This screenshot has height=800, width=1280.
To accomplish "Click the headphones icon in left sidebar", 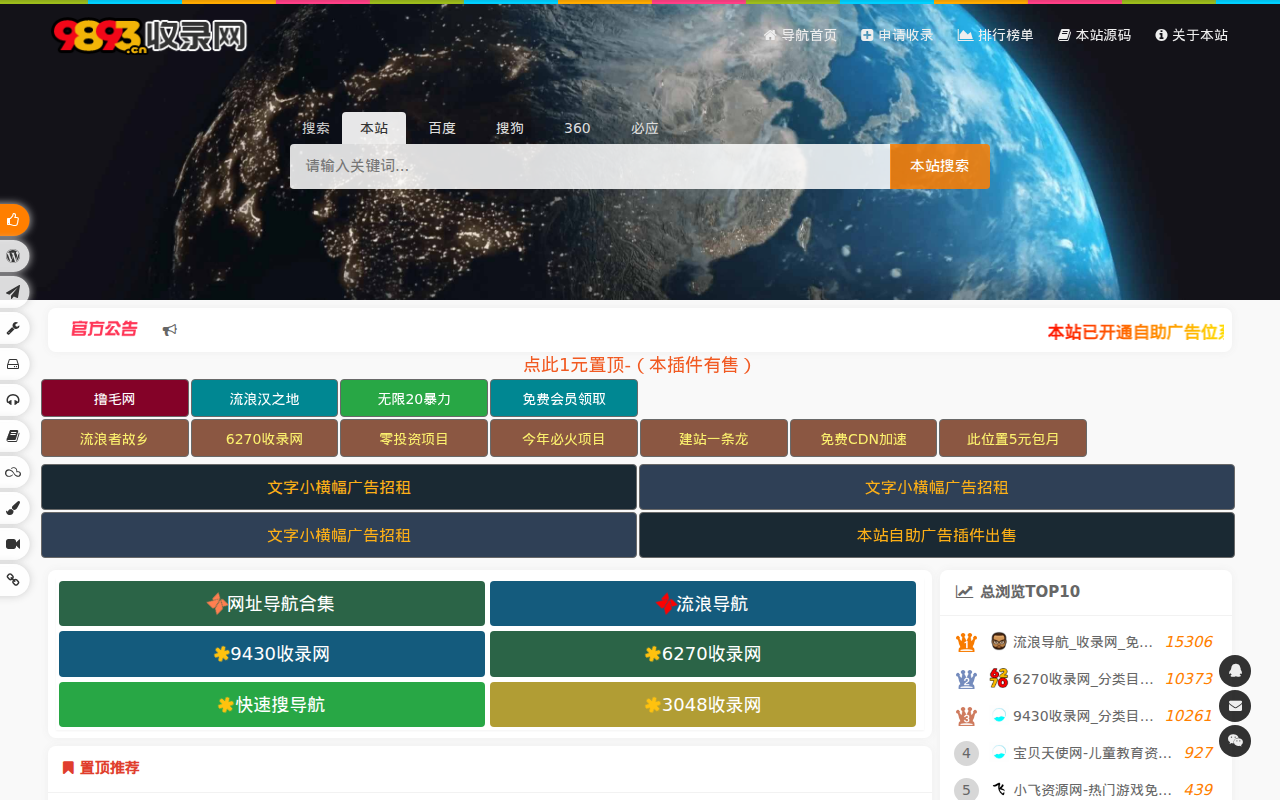I will 13,400.
